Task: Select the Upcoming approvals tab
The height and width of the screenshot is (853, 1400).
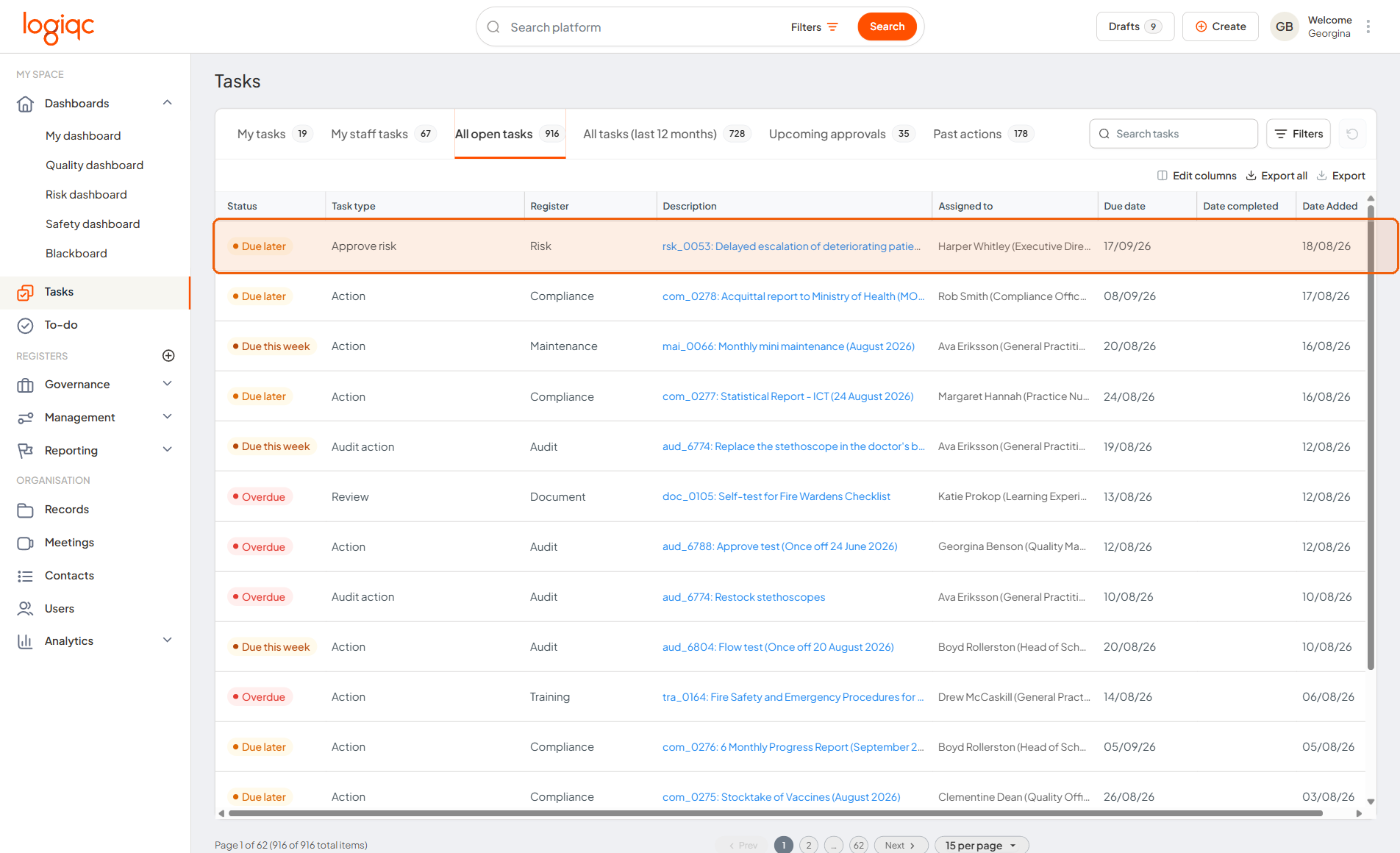Action: tap(840, 134)
